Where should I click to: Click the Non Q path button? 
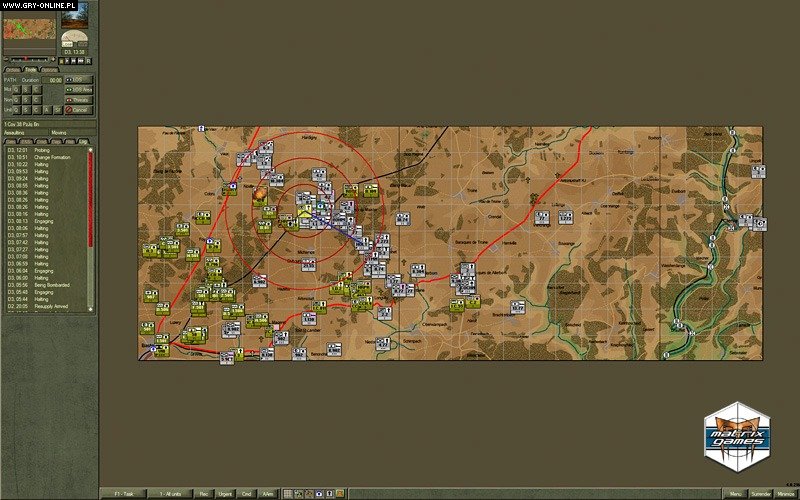point(16,100)
